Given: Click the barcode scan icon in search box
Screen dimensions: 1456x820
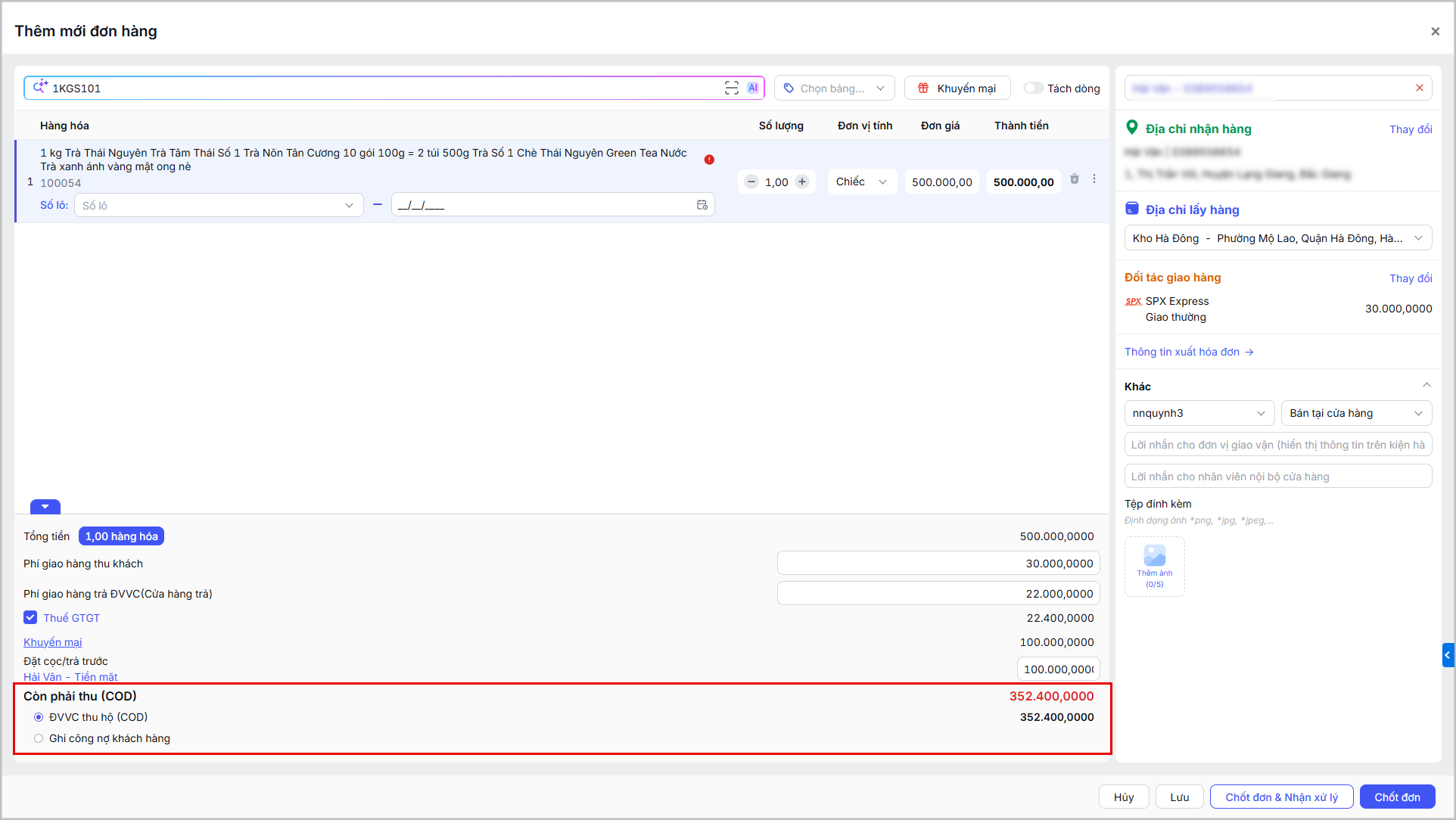Looking at the screenshot, I should click(x=731, y=88).
